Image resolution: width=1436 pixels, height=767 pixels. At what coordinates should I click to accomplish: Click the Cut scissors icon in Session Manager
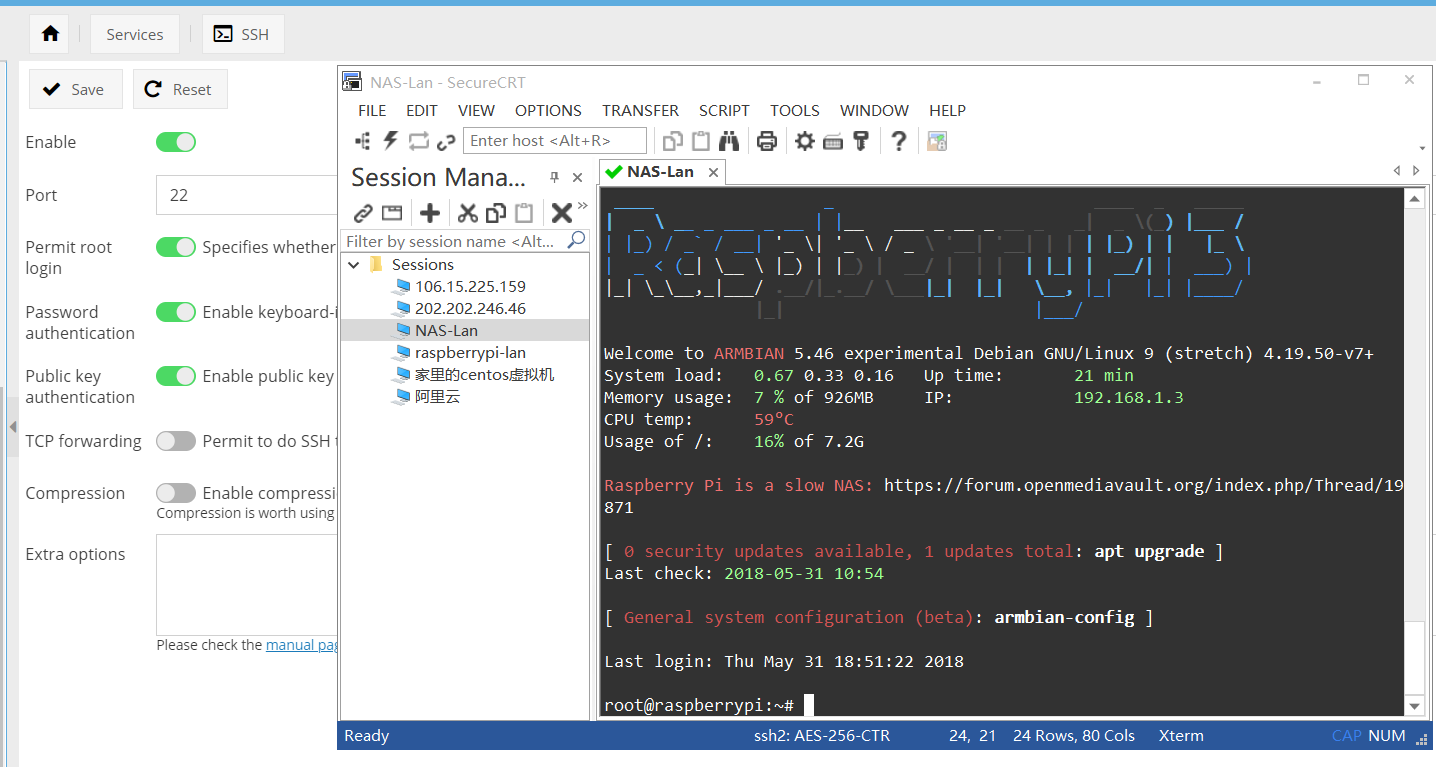pyautogui.click(x=467, y=212)
